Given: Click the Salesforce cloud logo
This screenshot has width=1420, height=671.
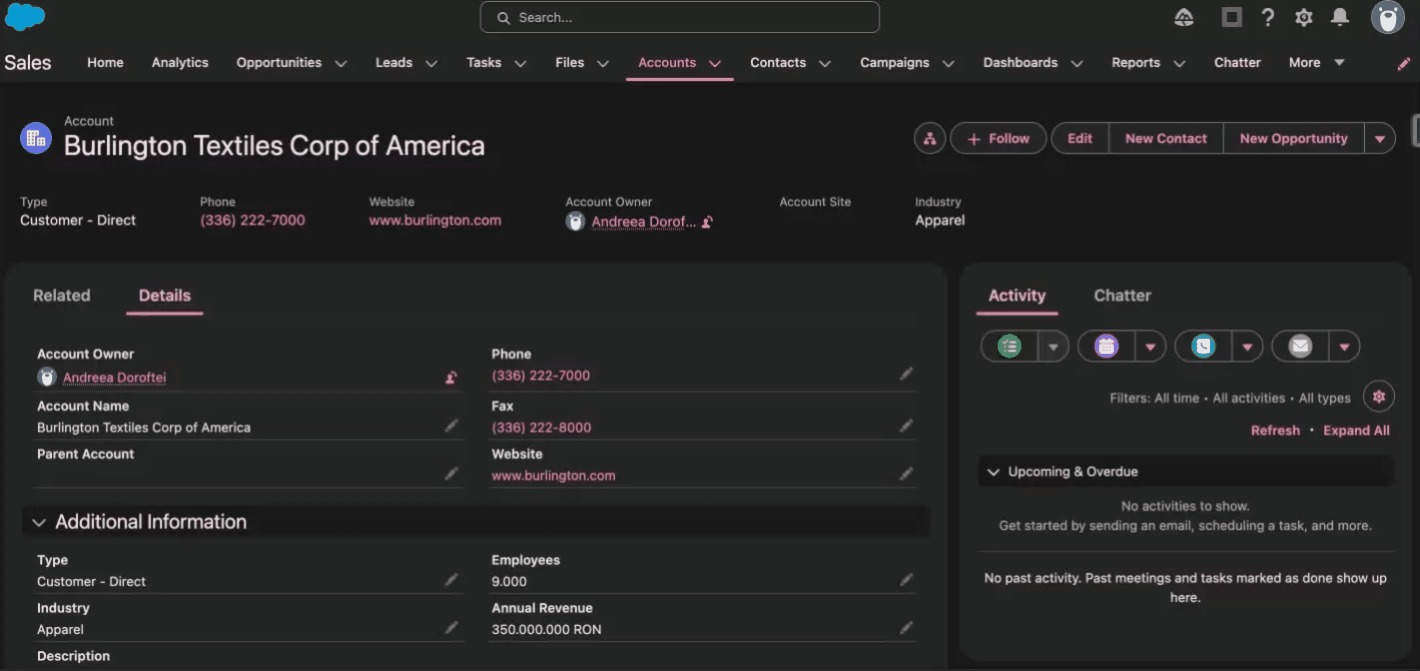Looking at the screenshot, I should (25, 17).
